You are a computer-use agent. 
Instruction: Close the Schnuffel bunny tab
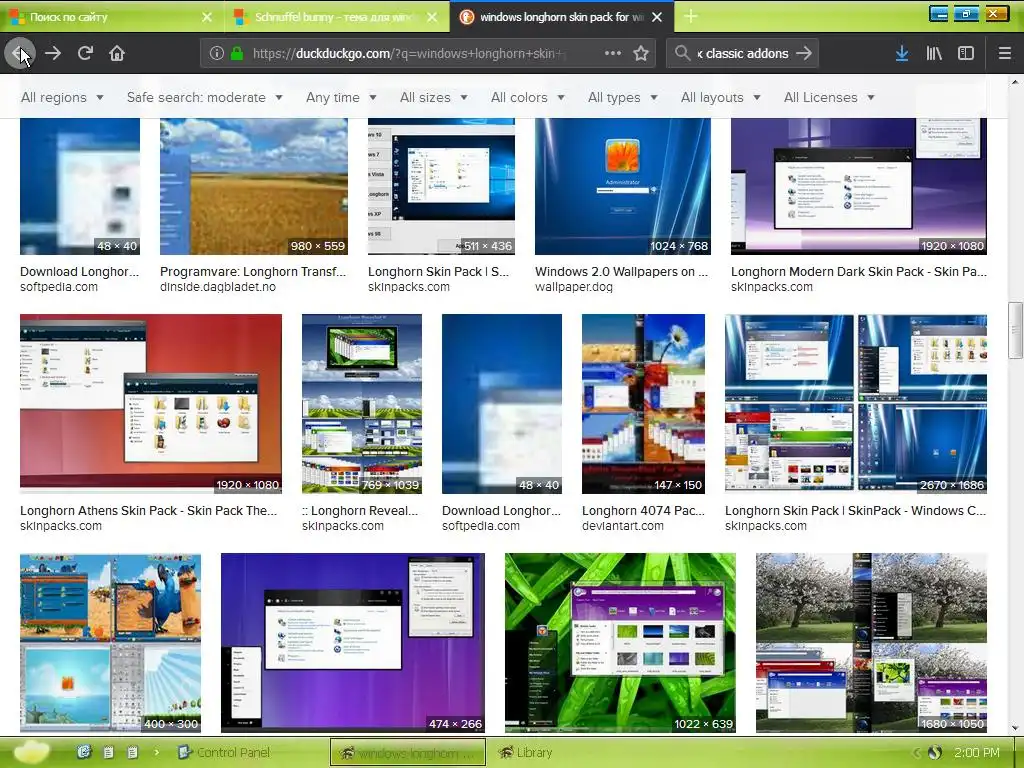click(x=432, y=17)
